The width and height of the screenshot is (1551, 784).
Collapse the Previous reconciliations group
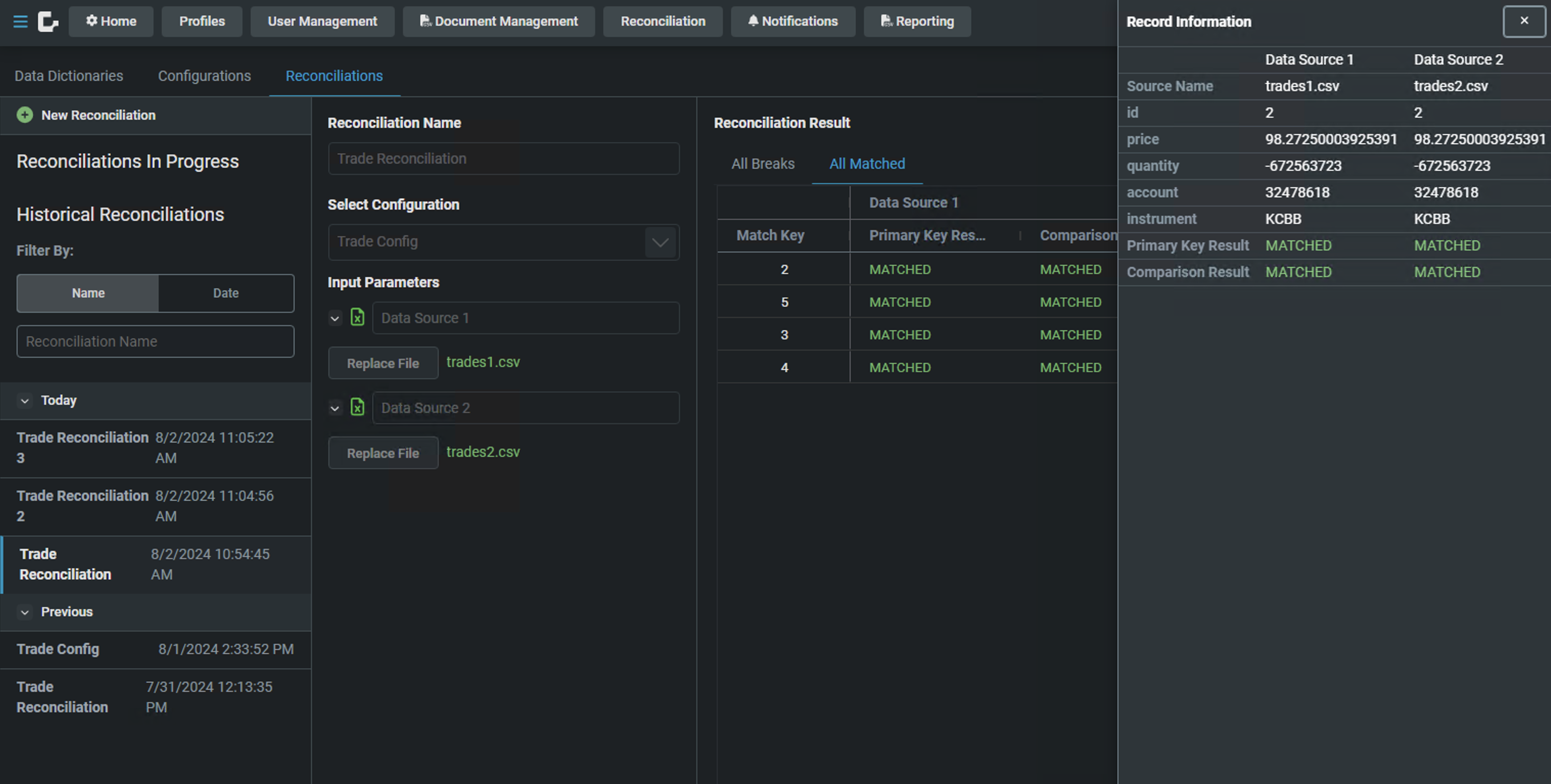pyautogui.click(x=25, y=612)
